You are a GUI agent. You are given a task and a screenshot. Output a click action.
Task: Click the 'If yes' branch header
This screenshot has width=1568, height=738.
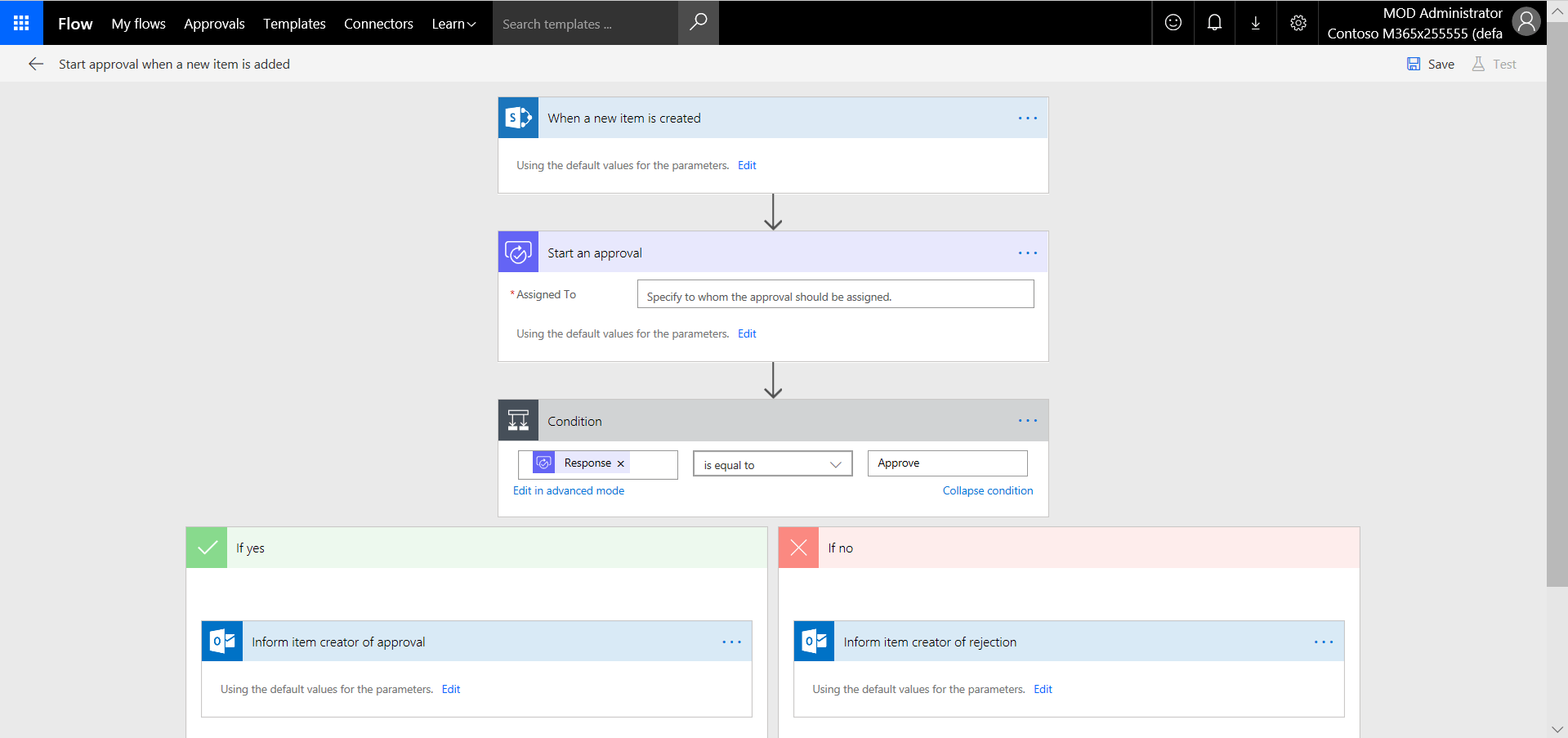click(x=476, y=548)
